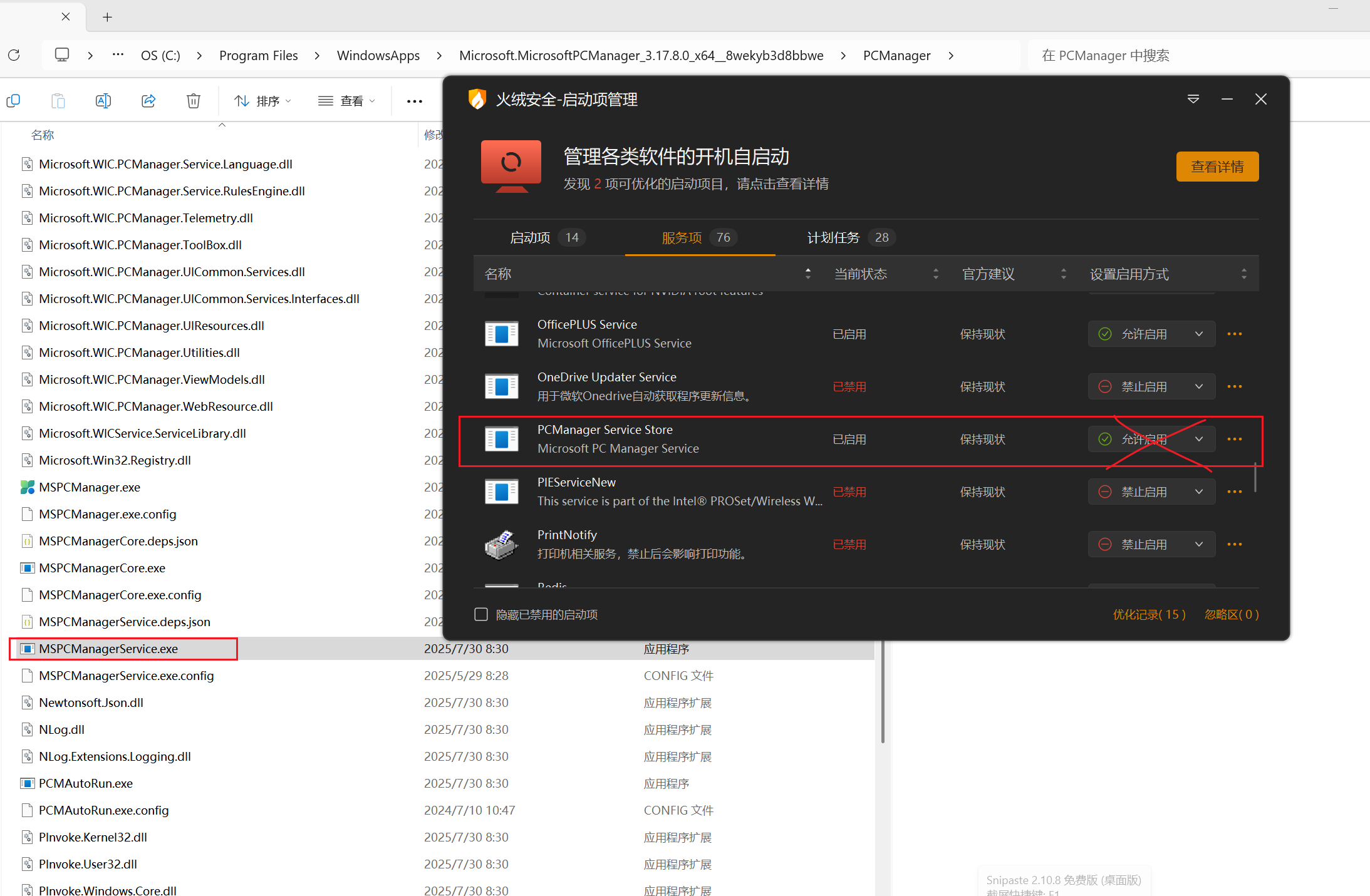Open the breadcrumb overflow ellipsis in Explorer
Image resolution: width=1370 pixels, height=896 pixels.
click(118, 54)
